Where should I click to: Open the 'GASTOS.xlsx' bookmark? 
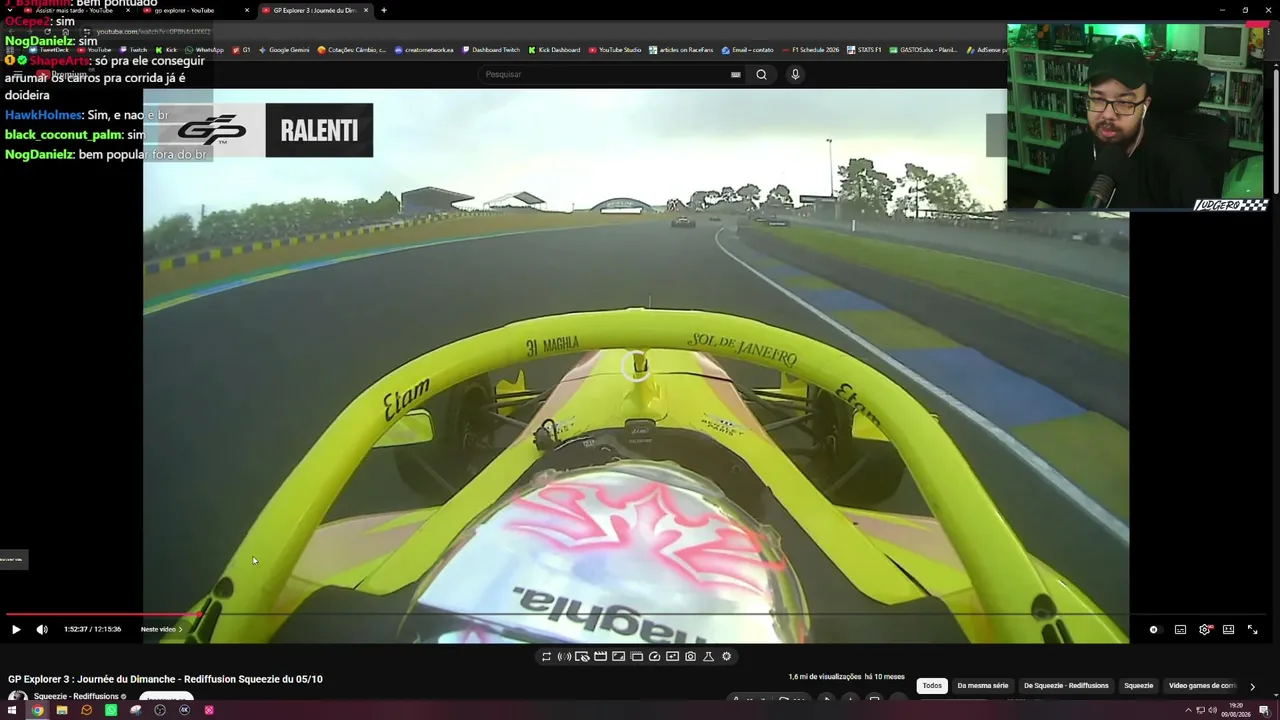[924, 50]
